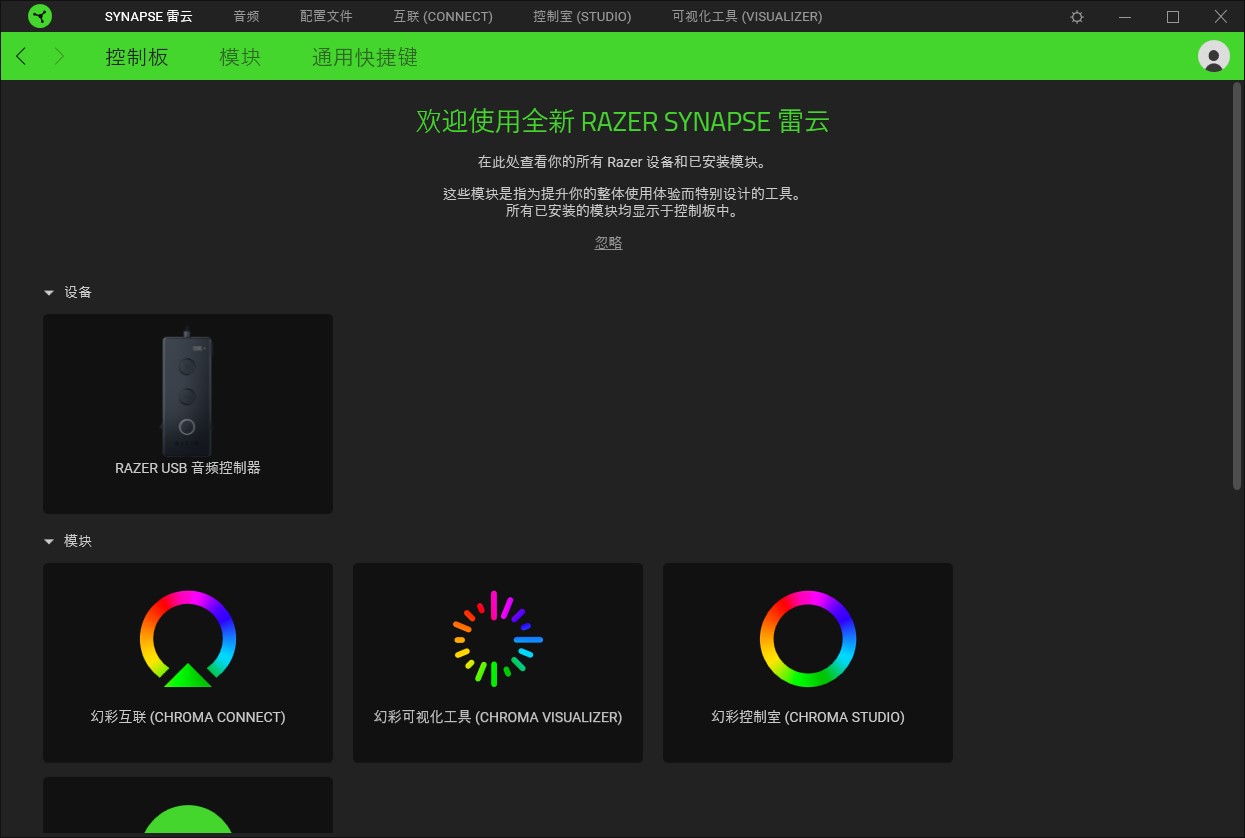Screen dimensions: 1245x838
Task: Open Chroma Studio rainbow circle icon
Action: (808, 638)
